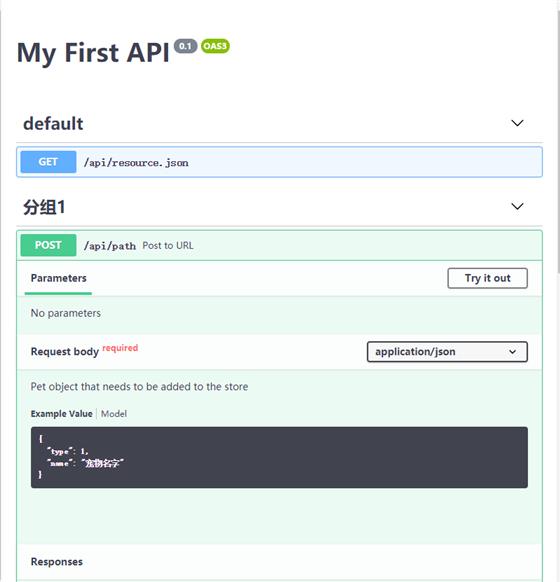Click the Try it out button
Image resolution: width=560 pixels, height=582 pixels.
coord(487,278)
